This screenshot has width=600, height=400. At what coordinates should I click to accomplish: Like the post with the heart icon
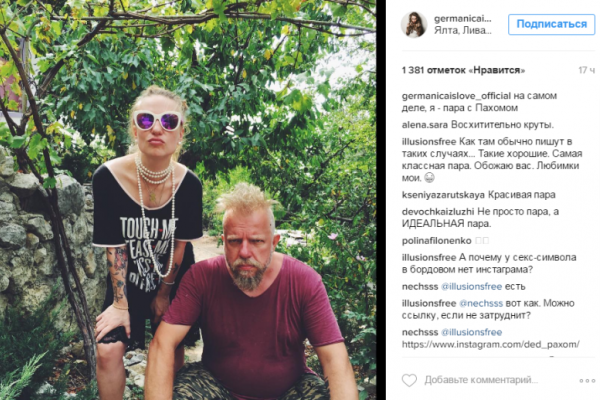pos(409,380)
